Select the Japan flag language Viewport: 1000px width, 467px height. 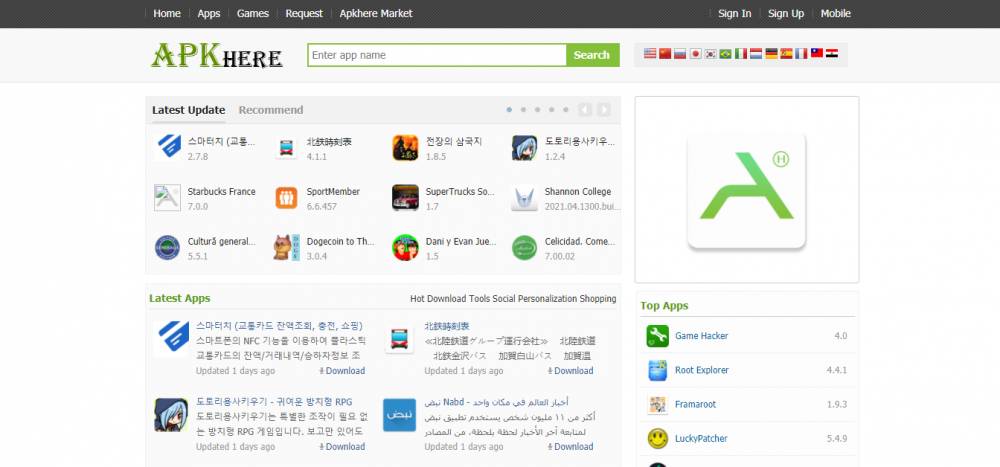click(x=695, y=54)
